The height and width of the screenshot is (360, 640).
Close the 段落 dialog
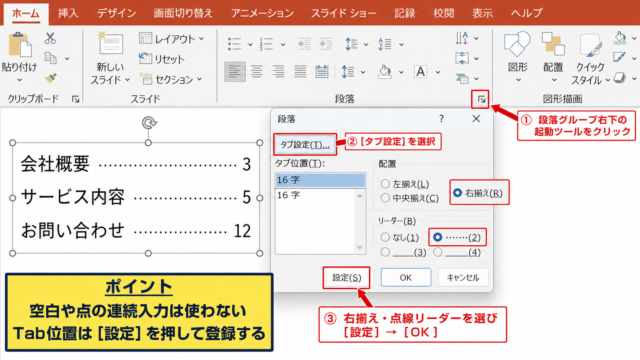pyautogui.click(x=476, y=119)
